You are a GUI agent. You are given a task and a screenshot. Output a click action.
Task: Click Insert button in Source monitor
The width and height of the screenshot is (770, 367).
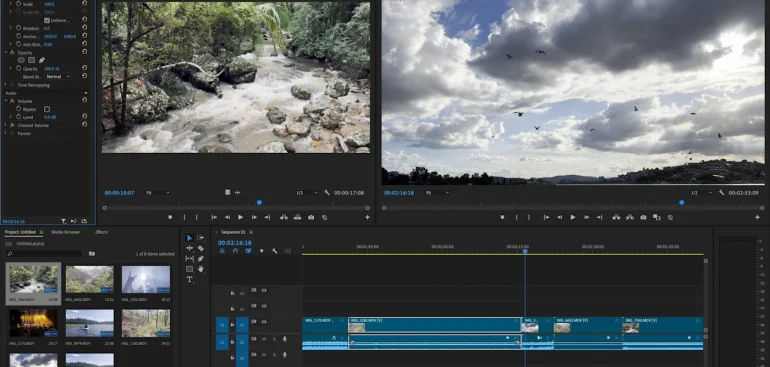[x=284, y=217]
